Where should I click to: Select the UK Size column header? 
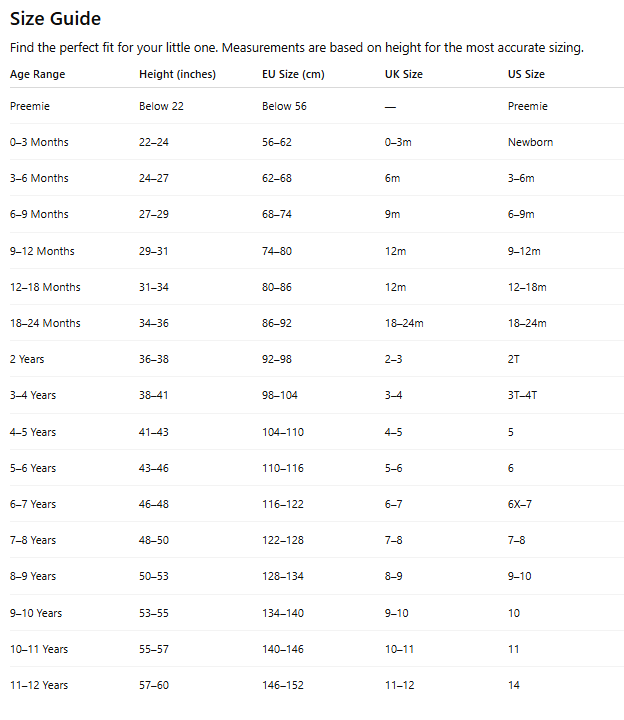[x=404, y=74]
